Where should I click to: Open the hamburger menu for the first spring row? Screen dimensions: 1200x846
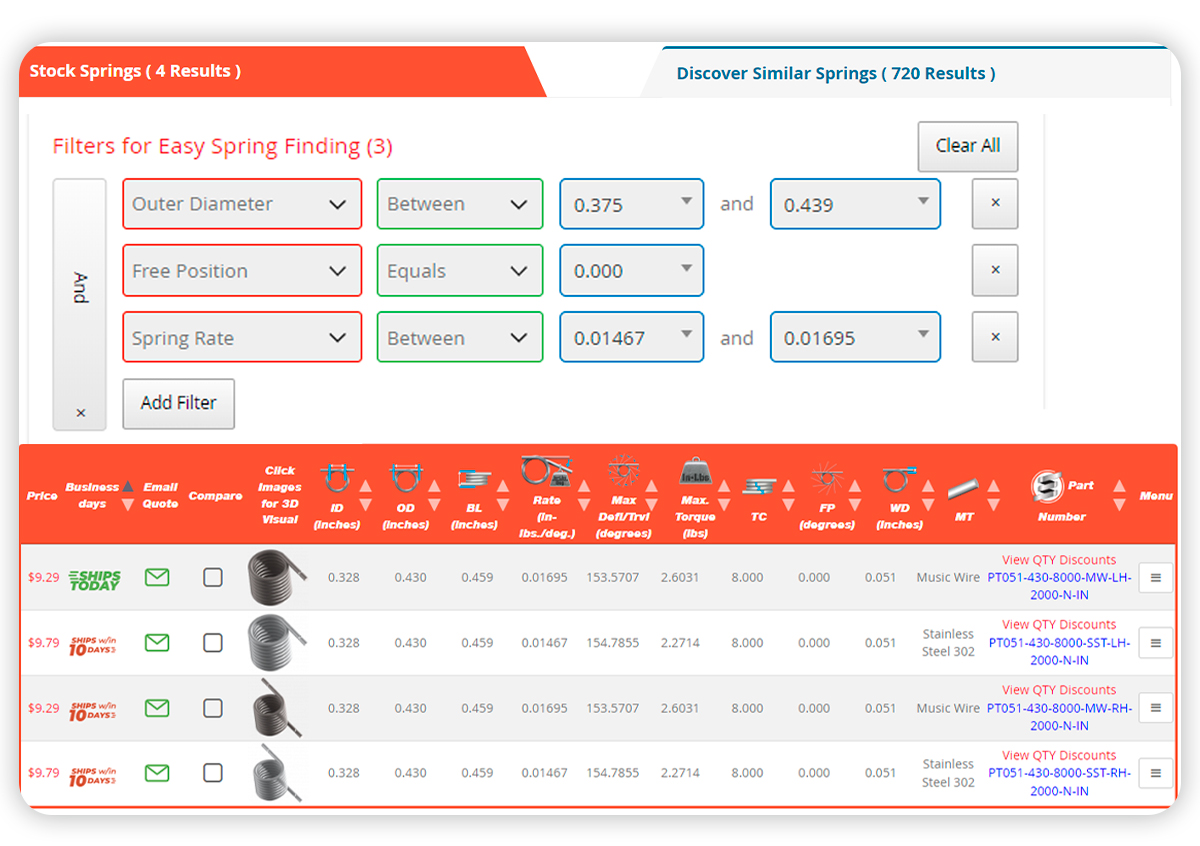(x=1155, y=577)
